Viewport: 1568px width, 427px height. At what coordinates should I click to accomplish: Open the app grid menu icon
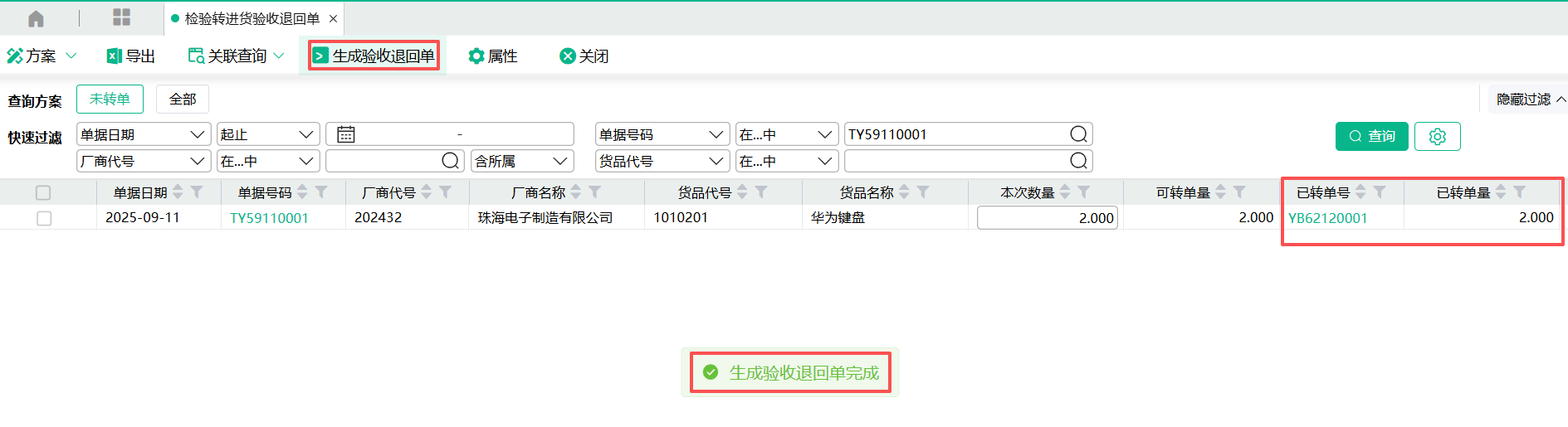point(121,18)
